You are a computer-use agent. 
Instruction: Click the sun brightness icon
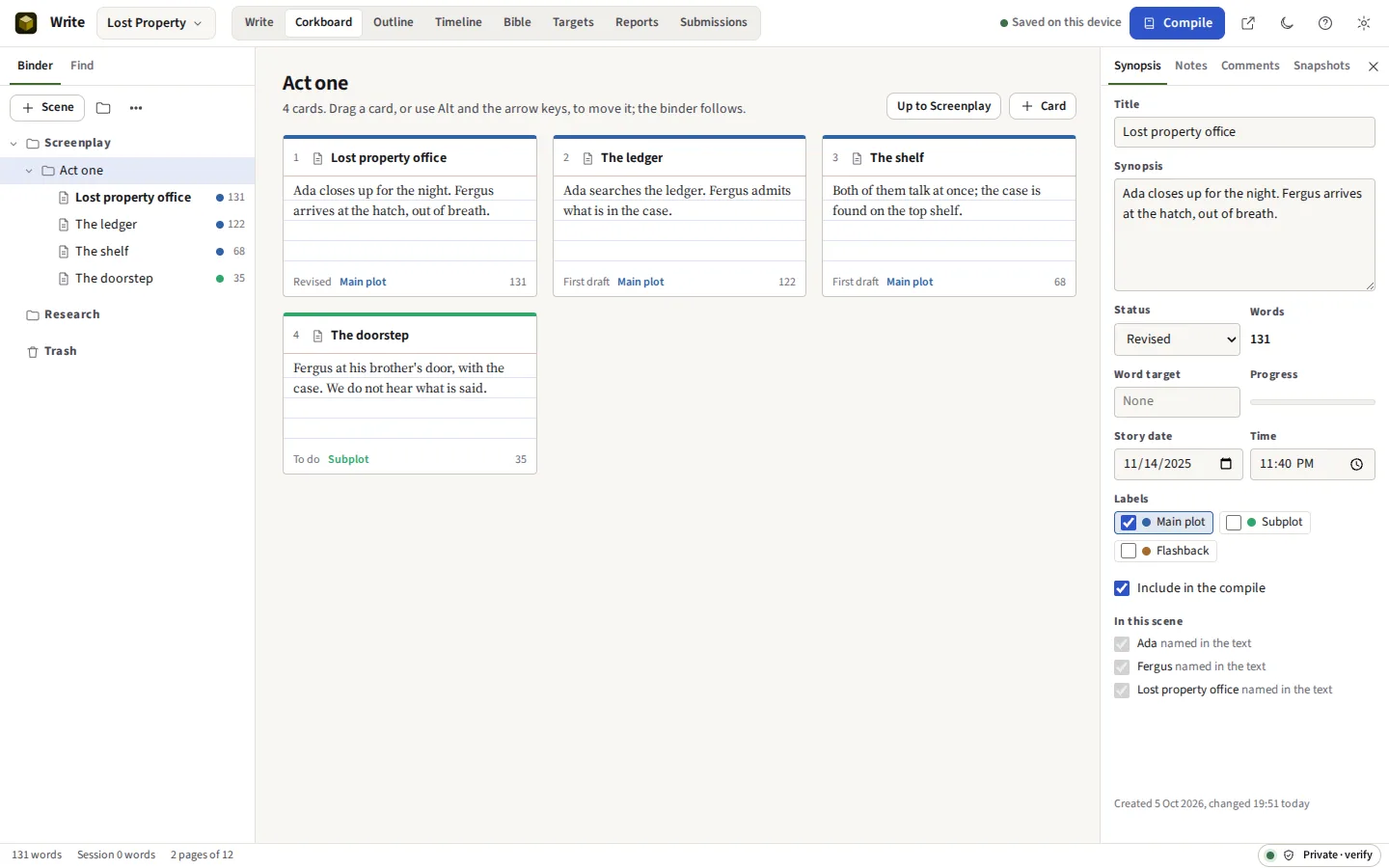pos(1364,23)
